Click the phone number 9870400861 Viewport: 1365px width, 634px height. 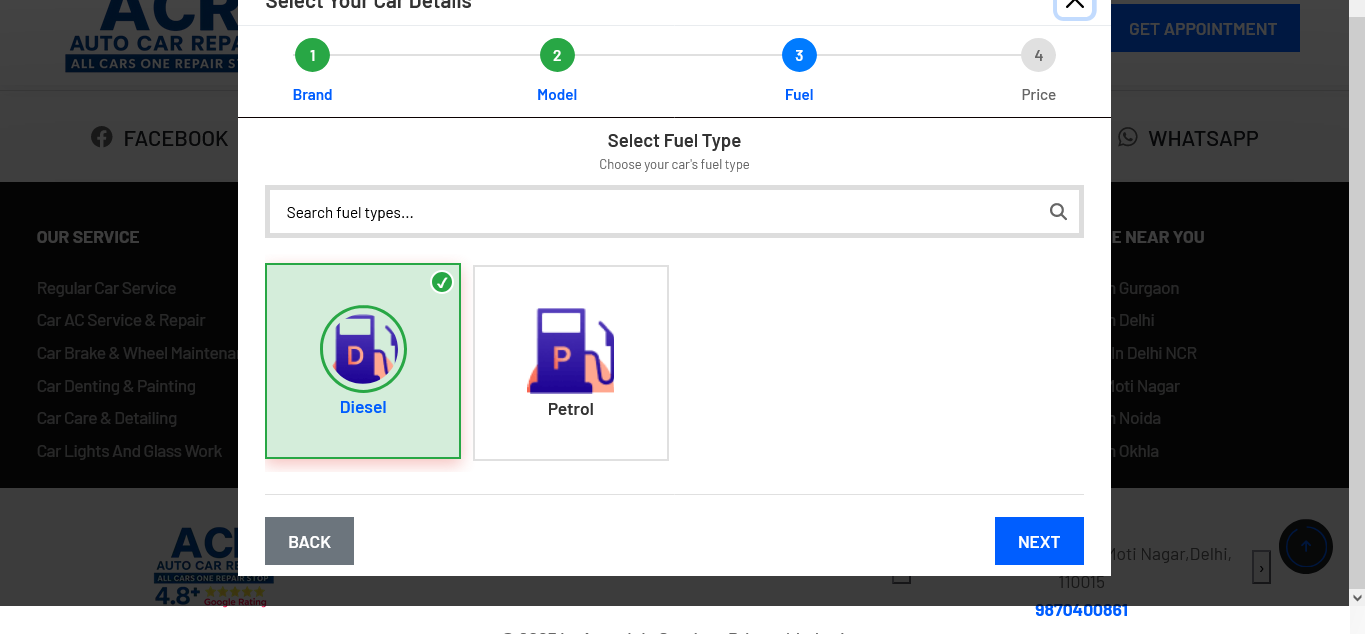[x=1081, y=610]
